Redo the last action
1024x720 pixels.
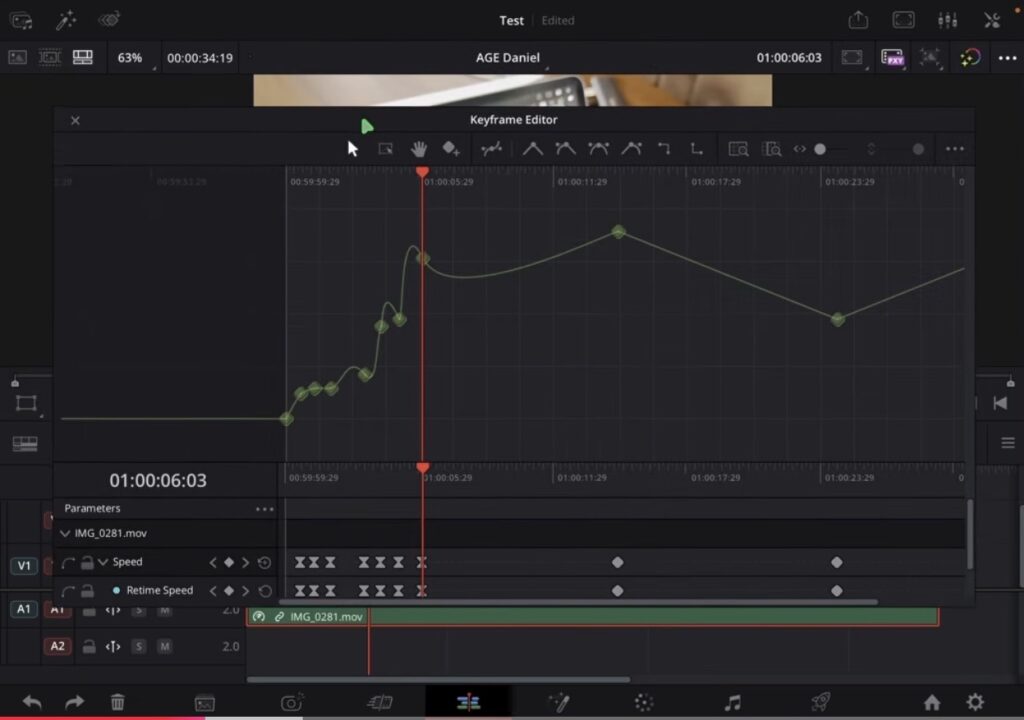point(74,702)
